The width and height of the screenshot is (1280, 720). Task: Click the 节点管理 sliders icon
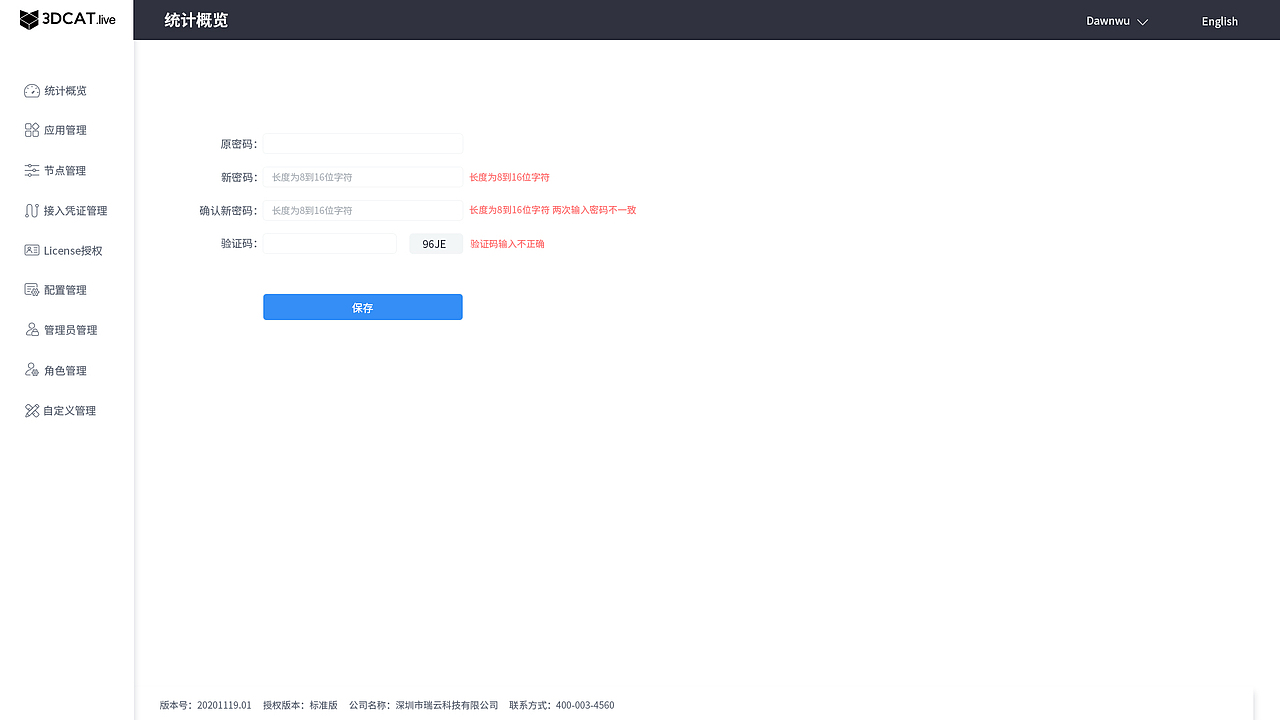pos(32,171)
